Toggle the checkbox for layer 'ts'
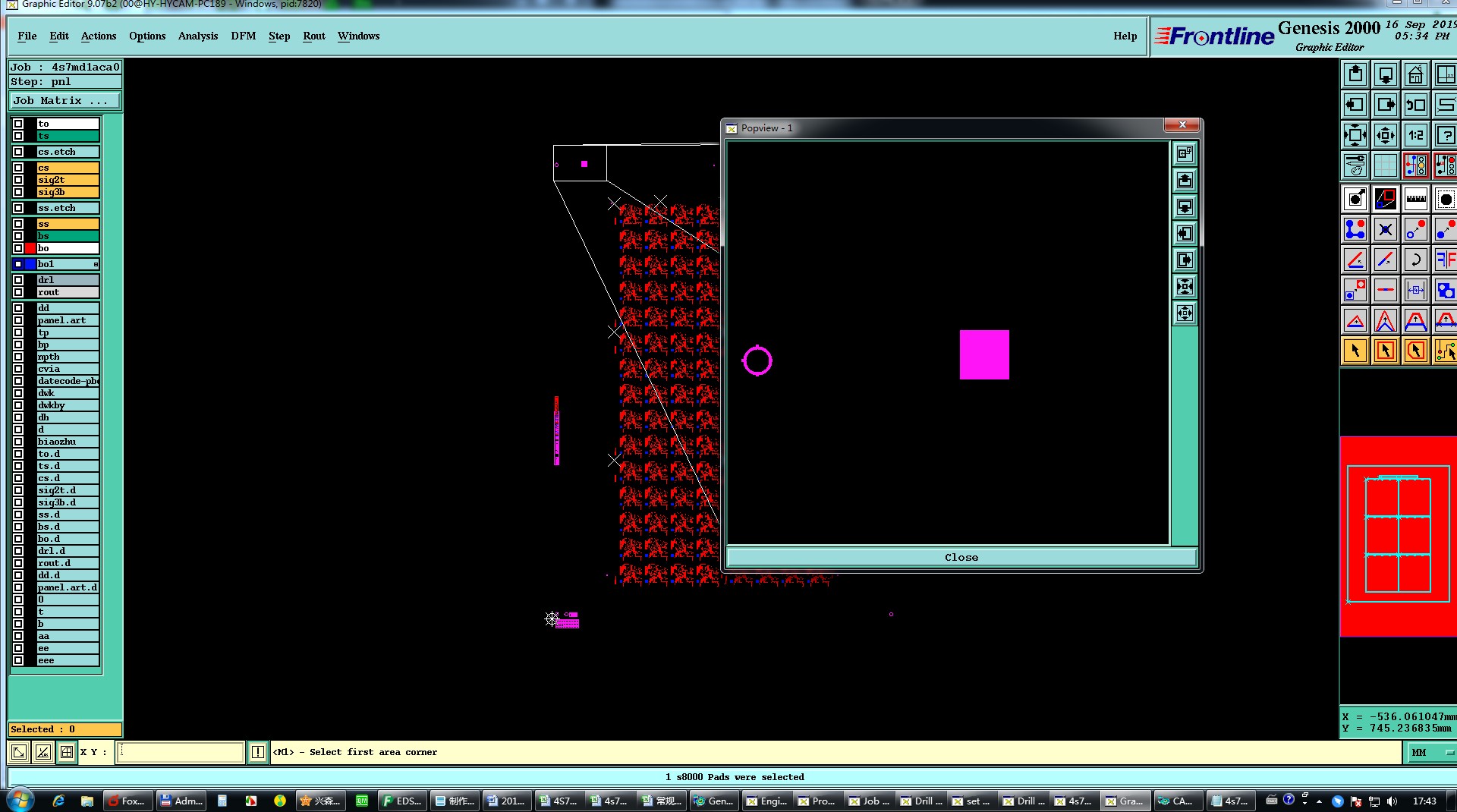This screenshot has height=812, width=1457. (x=18, y=136)
